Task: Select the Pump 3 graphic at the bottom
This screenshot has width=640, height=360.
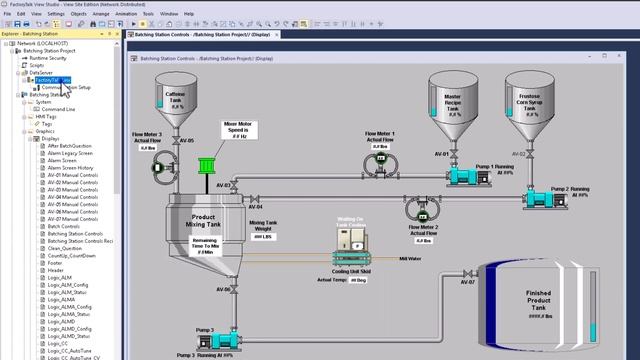Action: [219, 341]
